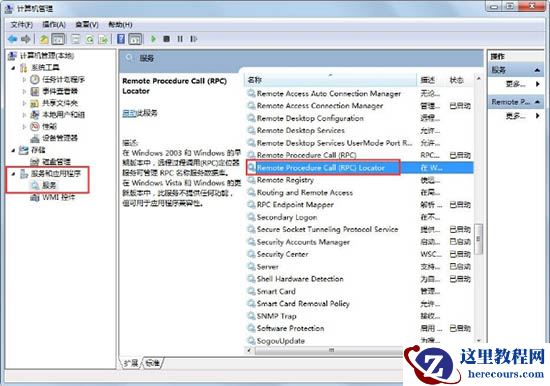This screenshot has width=550, height=386.
Task: Click the scroll down arrow of services list
Action: point(478,340)
